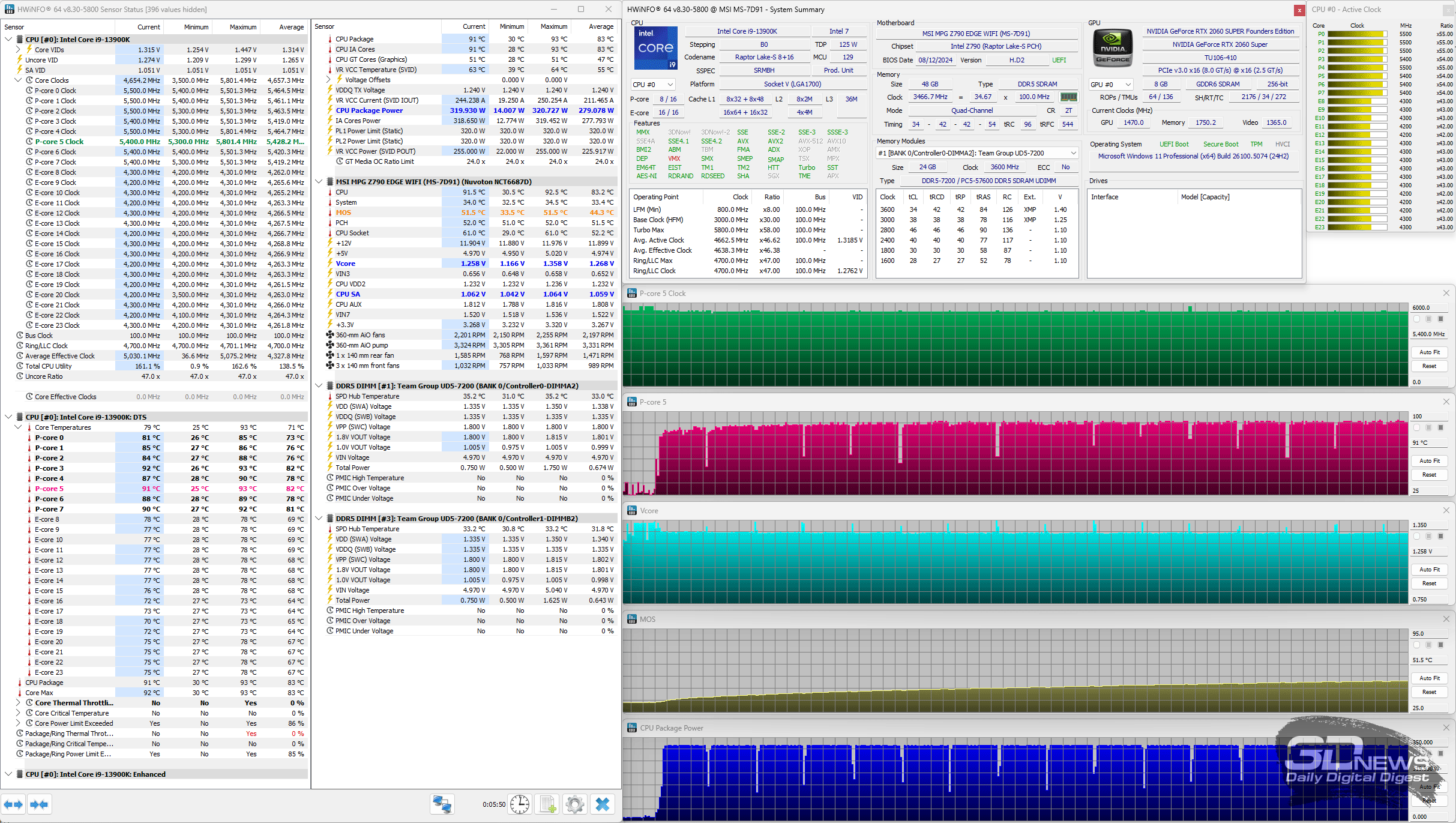Open the GPU #0 selector dropdown
The height and width of the screenshot is (823, 1456).
pyautogui.click(x=1111, y=85)
